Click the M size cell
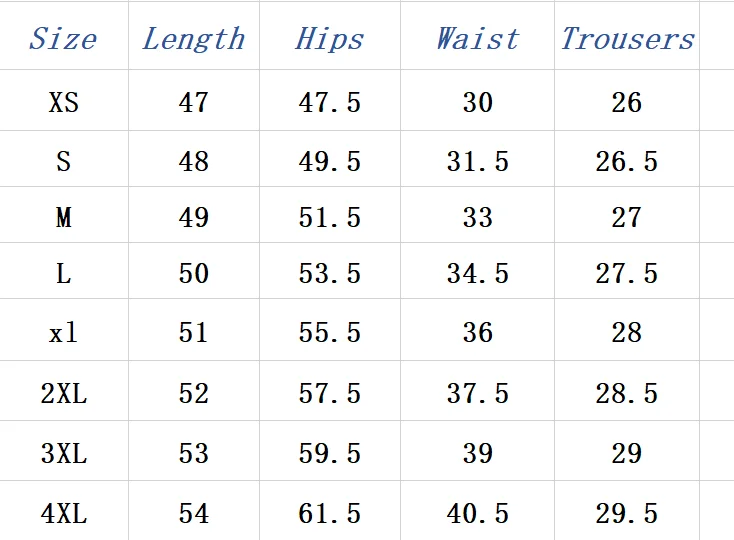Viewport: 734px width, 540px height. click(x=63, y=217)
